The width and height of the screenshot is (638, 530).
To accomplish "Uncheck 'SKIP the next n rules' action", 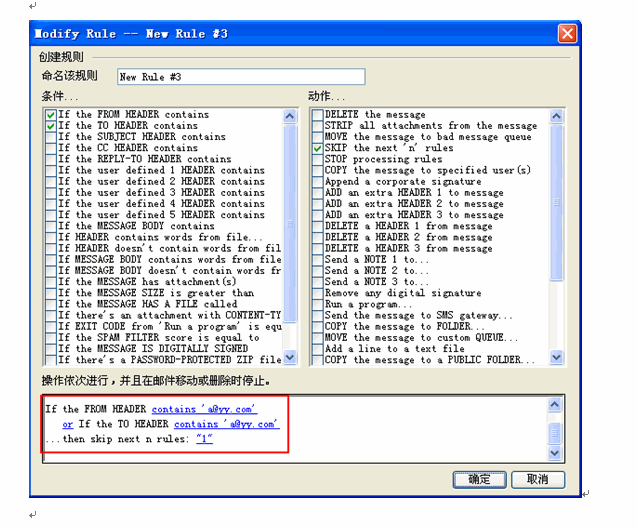I will [317, 148].
